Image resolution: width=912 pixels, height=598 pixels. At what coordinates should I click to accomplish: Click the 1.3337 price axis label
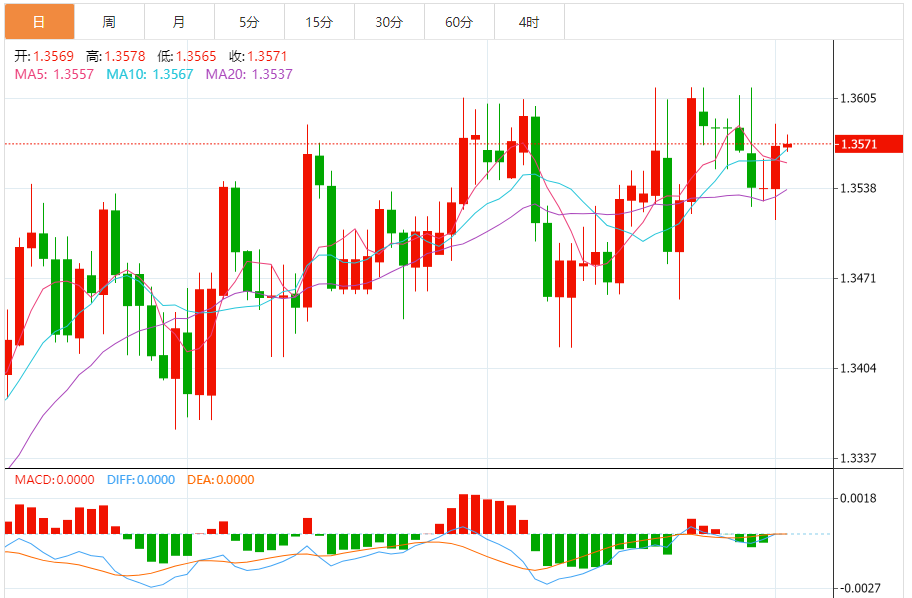click(x=858, y=458)
